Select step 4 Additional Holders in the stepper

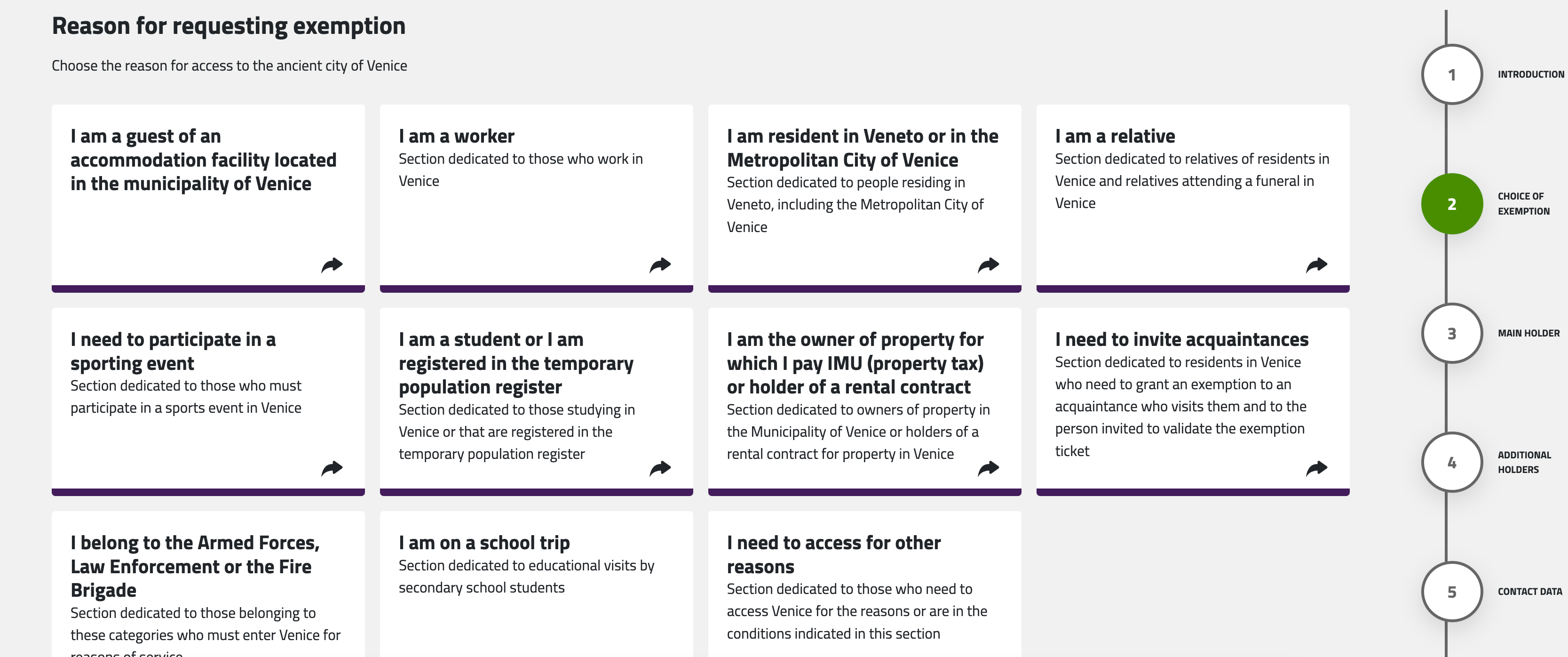click(1452, 462)
